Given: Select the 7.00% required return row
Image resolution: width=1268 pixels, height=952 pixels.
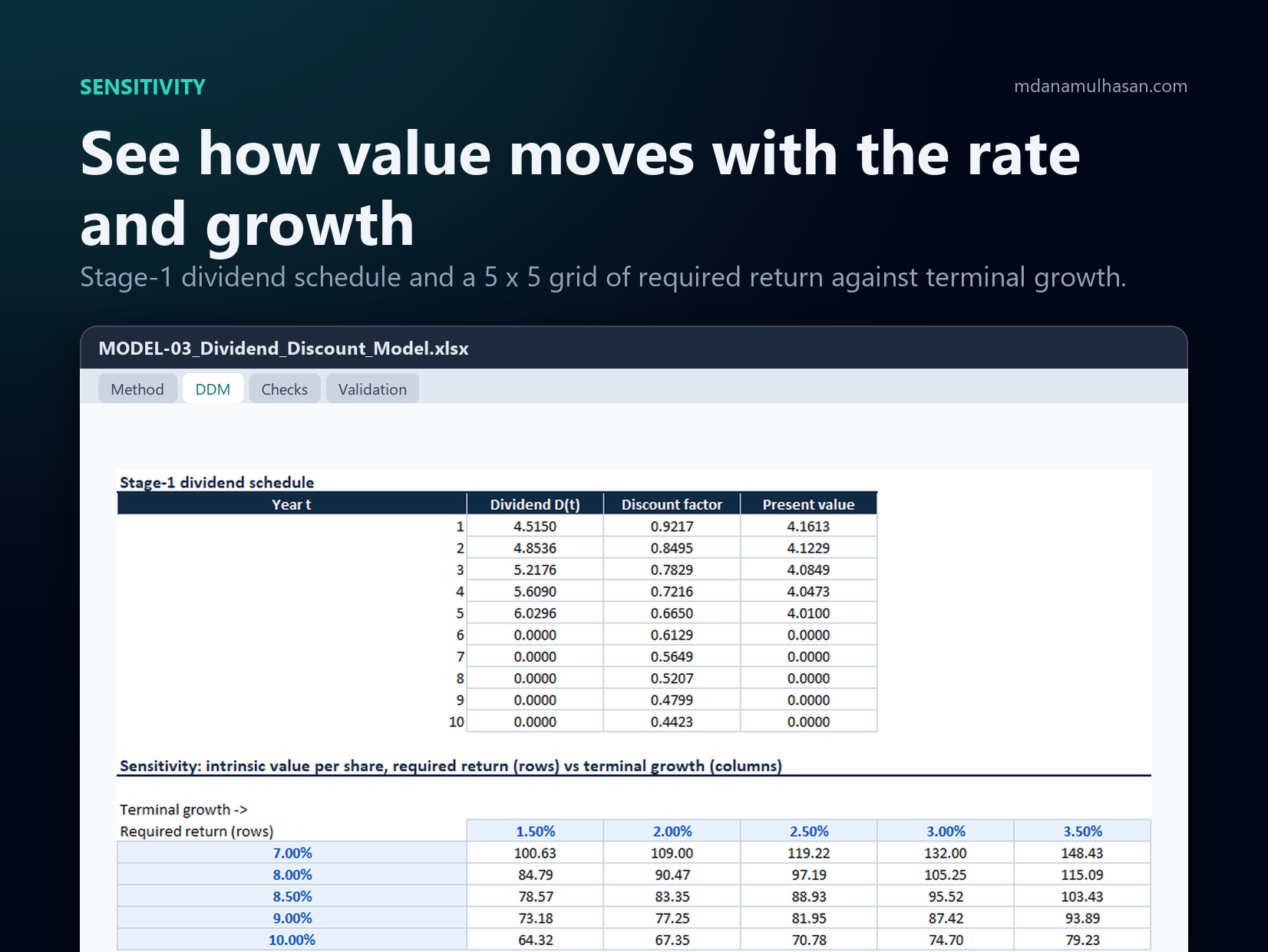Looking at the screenshot, I should point(292,853).
